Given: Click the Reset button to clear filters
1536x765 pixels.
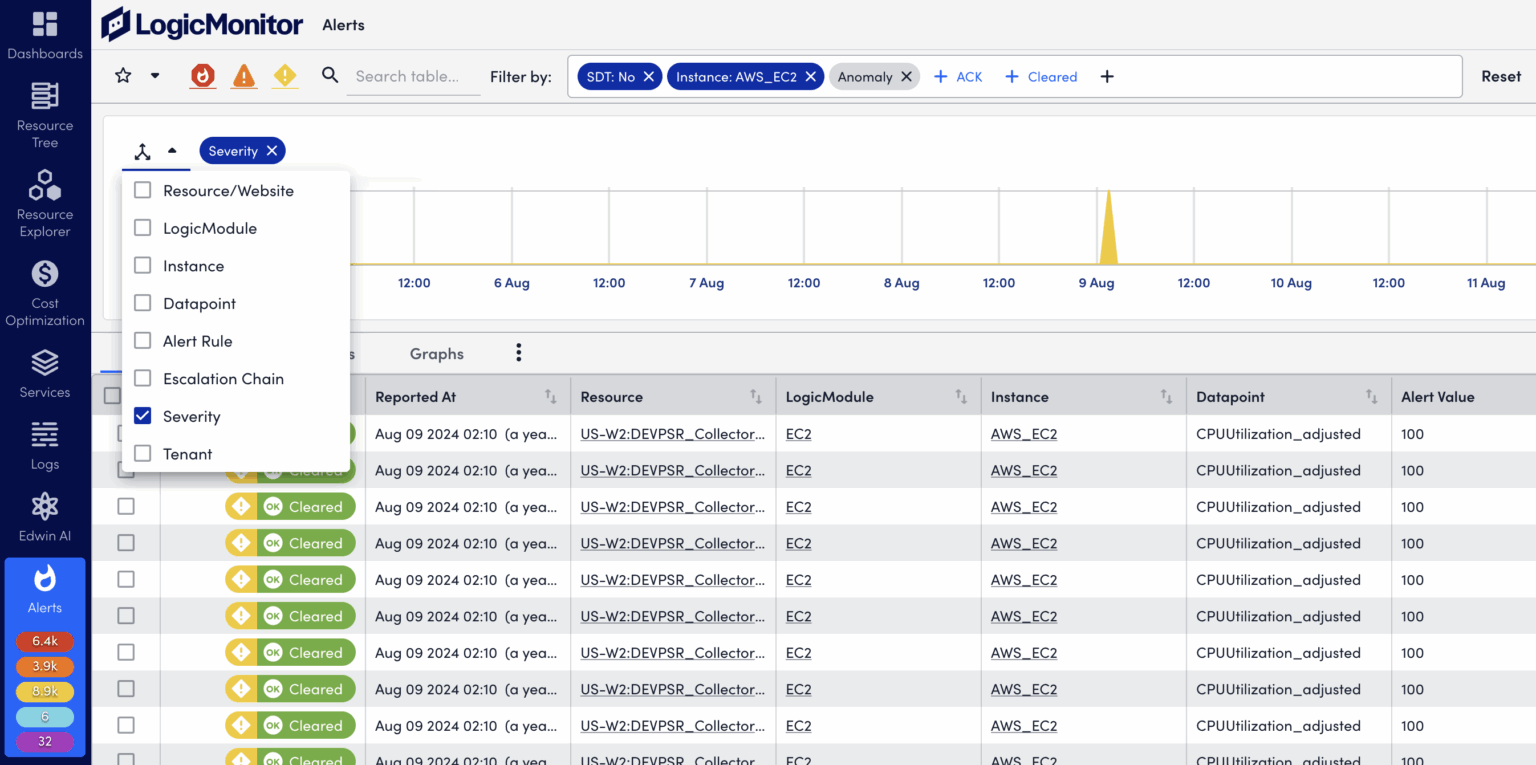Looking at the screenshot, I should (x=1500, y=75).
